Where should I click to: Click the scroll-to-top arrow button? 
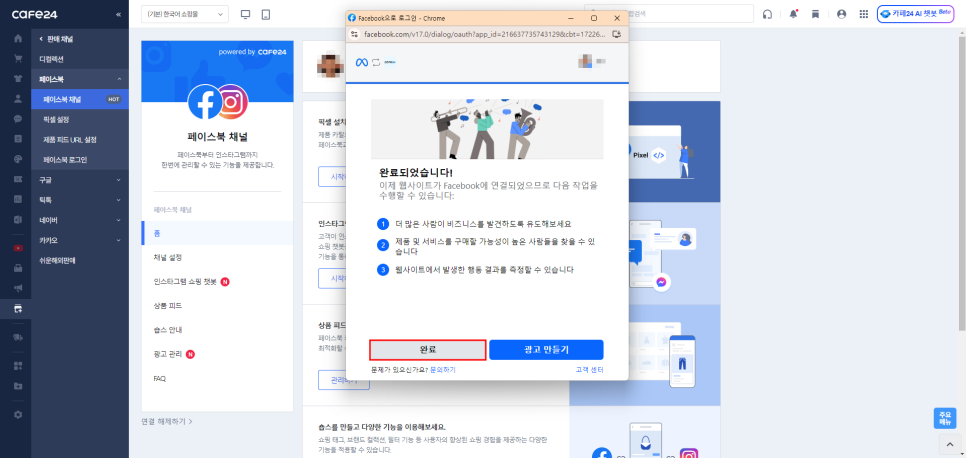pos(949,444)
